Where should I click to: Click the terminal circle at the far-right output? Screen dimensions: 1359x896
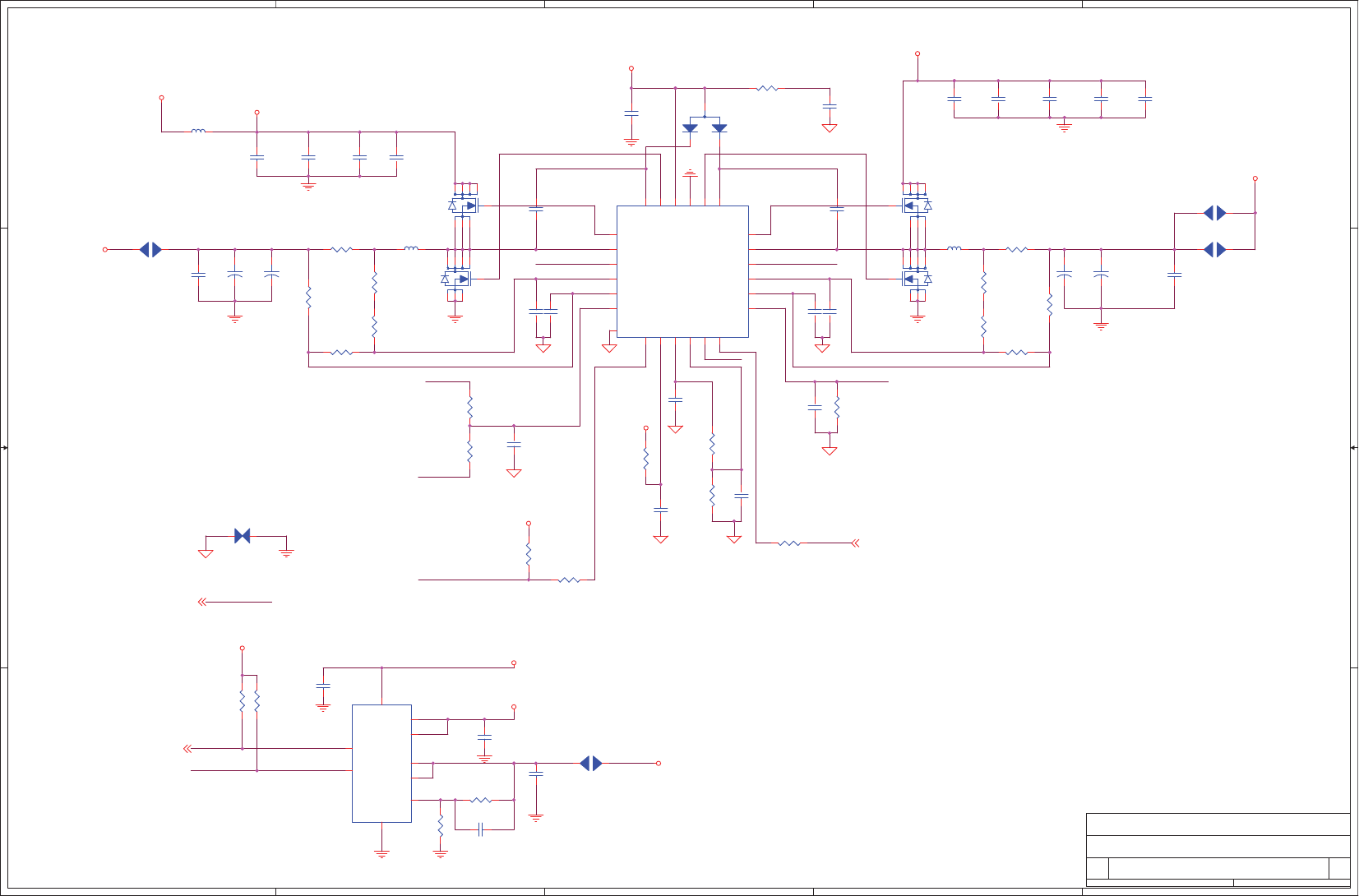(1255, 178)
